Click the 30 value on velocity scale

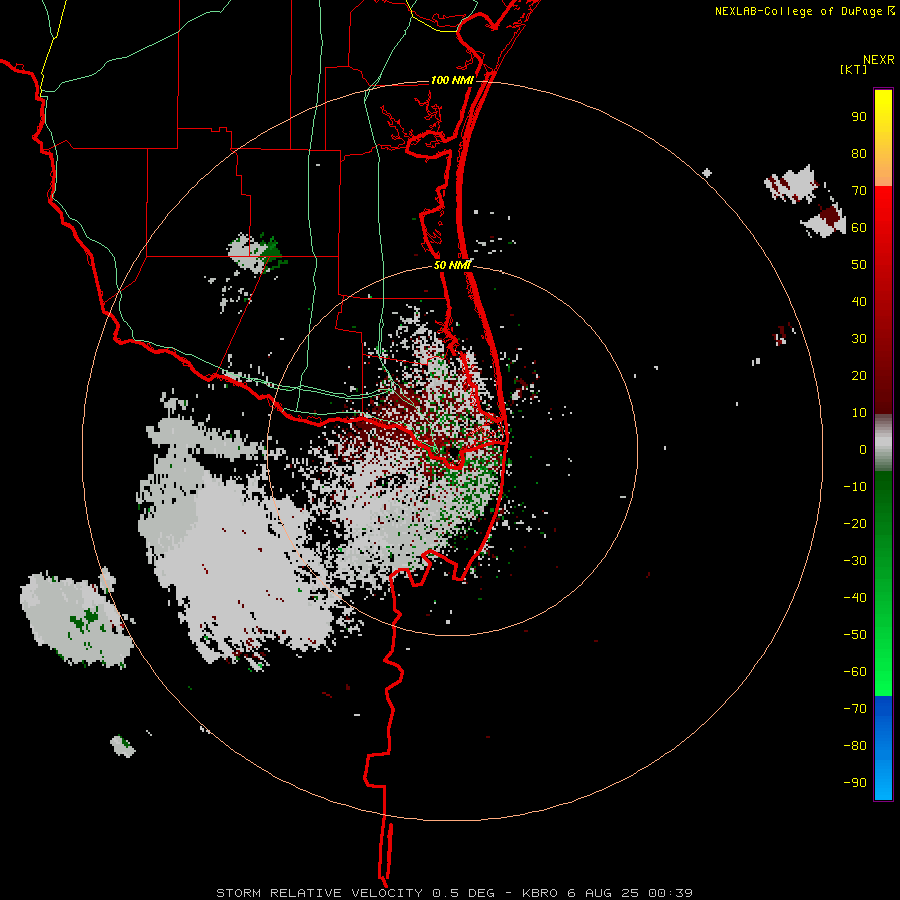tap(859, 339)
